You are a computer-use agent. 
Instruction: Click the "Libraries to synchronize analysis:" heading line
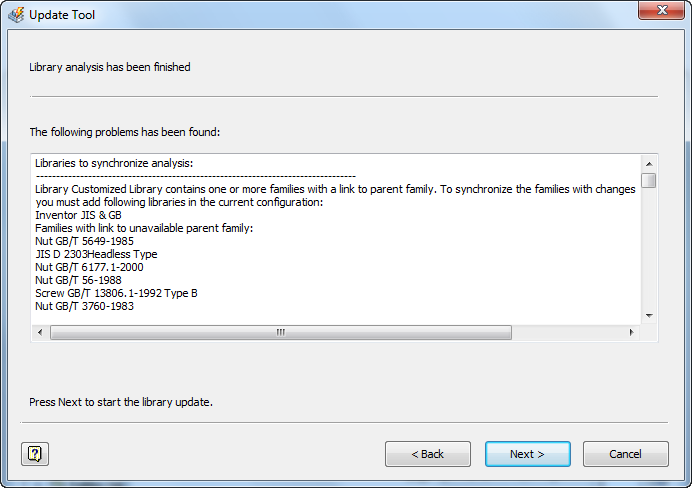[113, 163]
